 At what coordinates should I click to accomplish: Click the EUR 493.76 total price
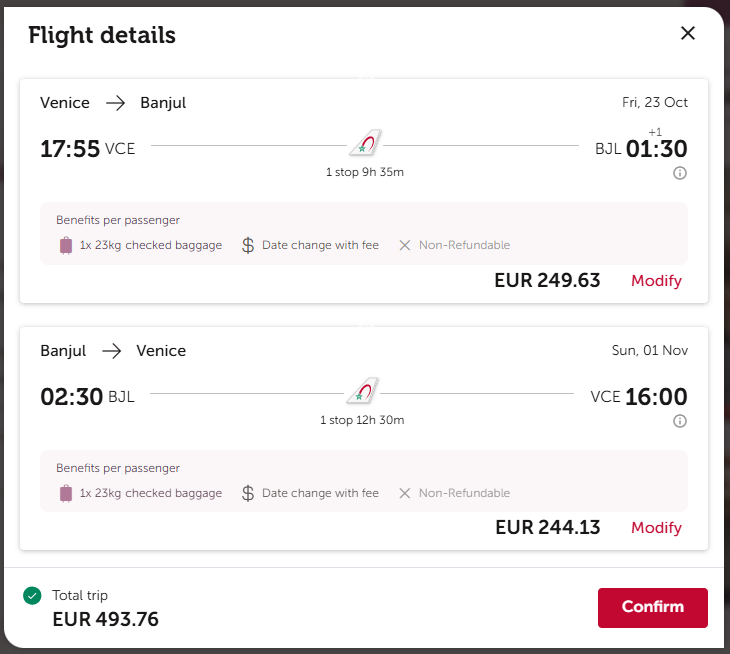106,620
